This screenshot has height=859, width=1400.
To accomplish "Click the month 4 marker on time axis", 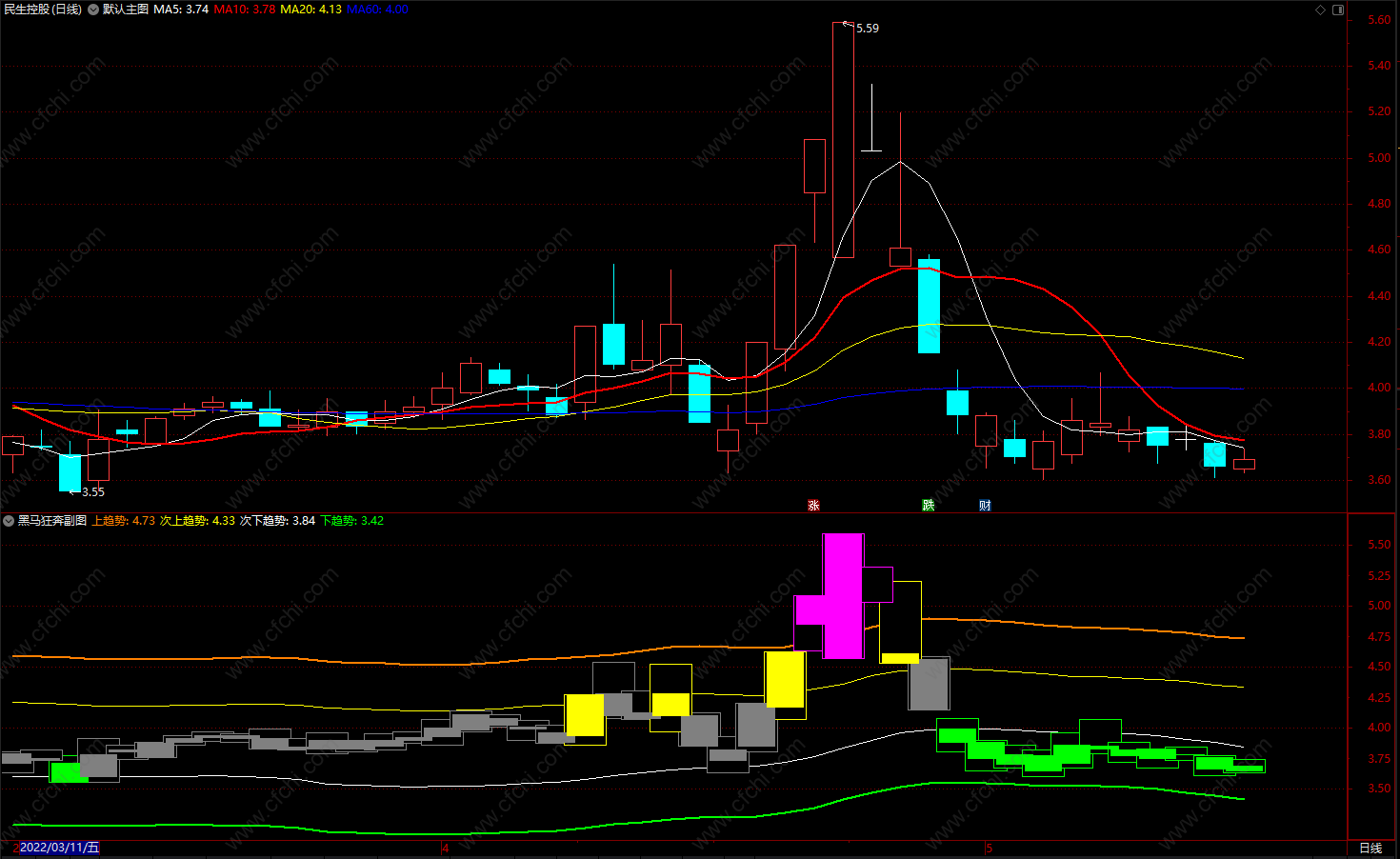I will coord(446,848).
